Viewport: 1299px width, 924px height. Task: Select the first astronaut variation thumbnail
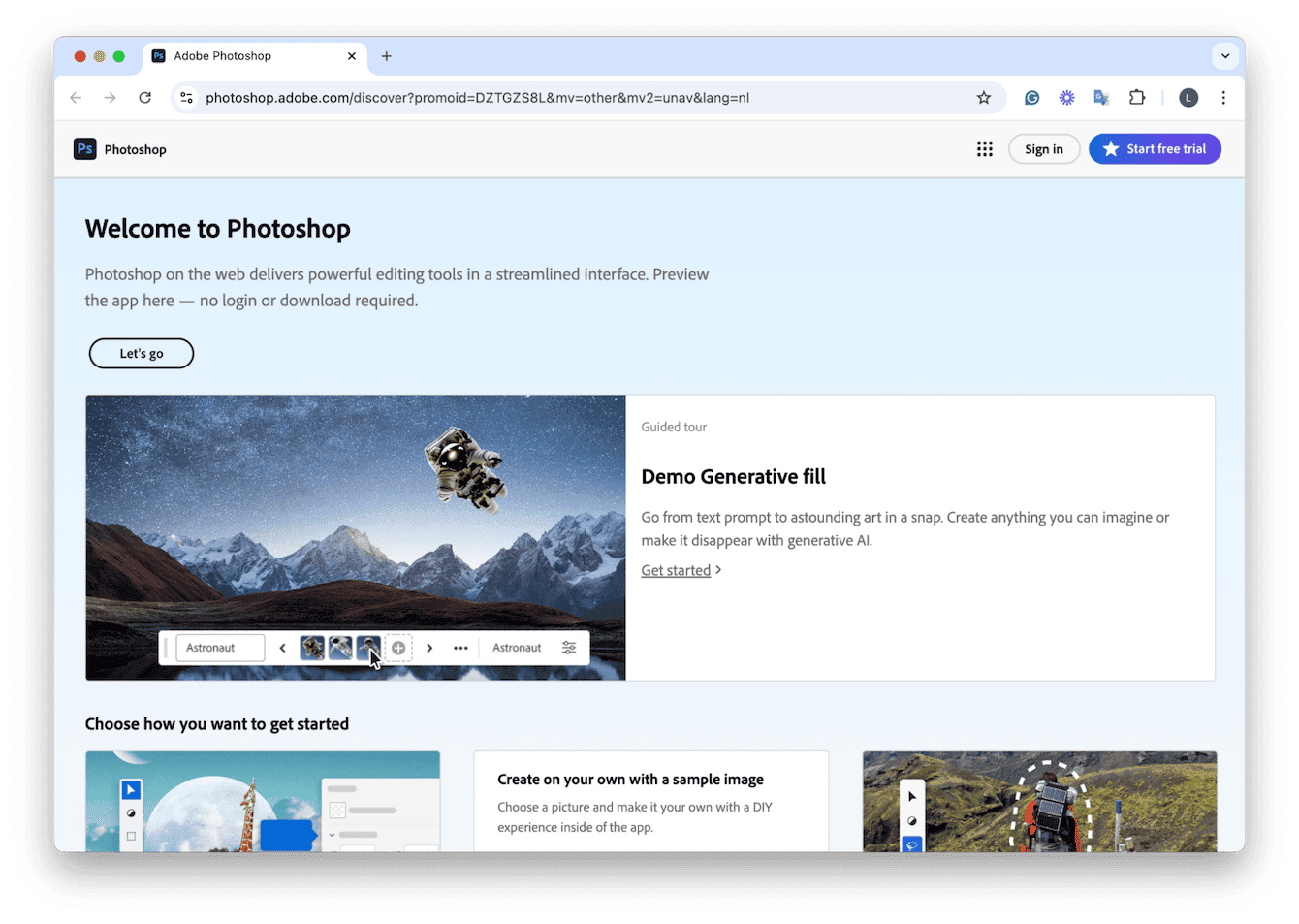click(x=312, y=647)
